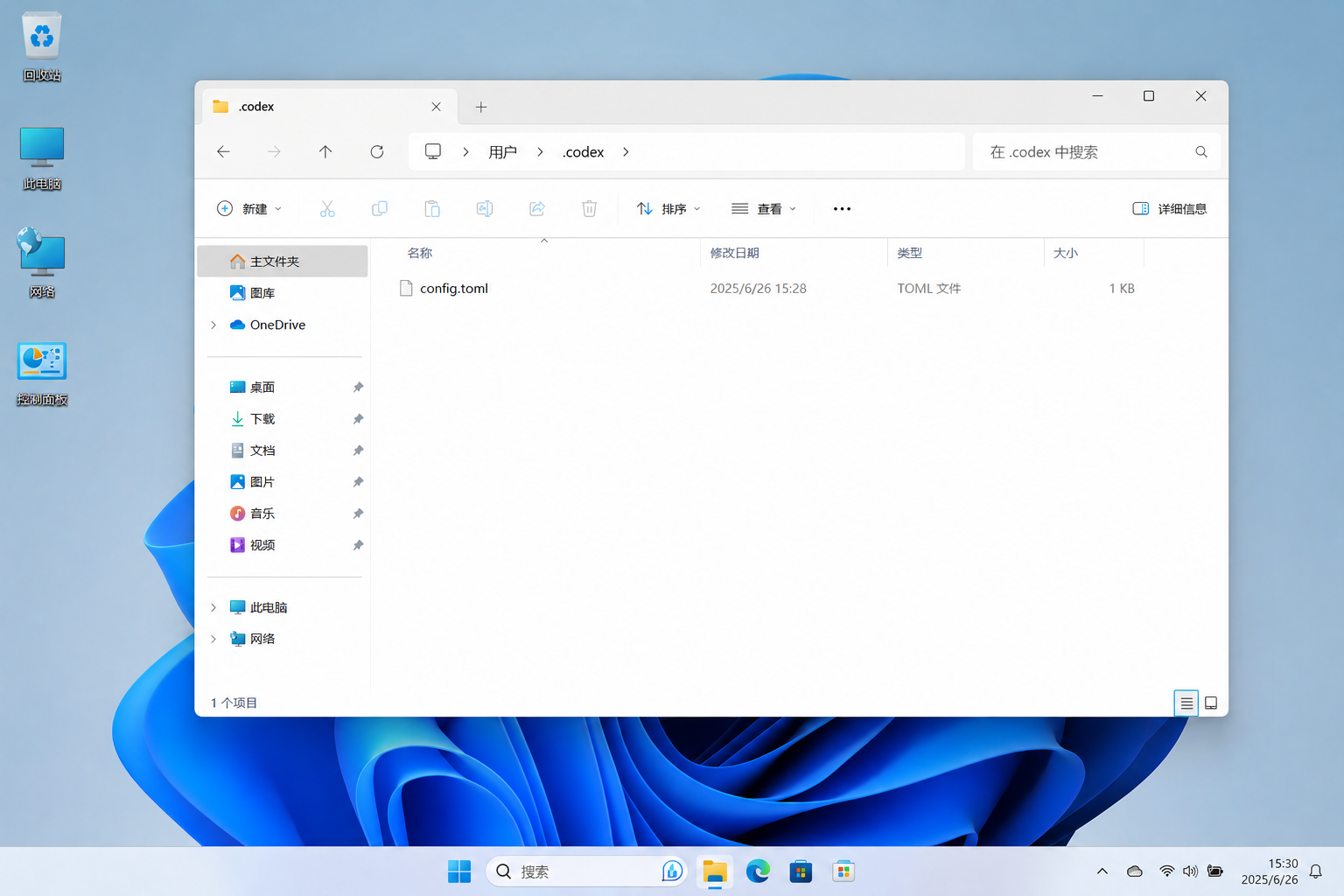Viewport: 1344px width, 896px height.
Task: Expand the chevron after .codex in path
Action: click(626, 151)
